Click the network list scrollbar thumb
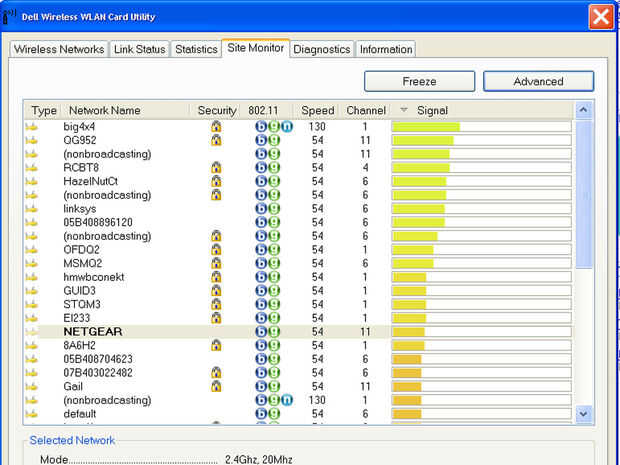The height and width of the screenshot is (465, 620). point(584,195)
